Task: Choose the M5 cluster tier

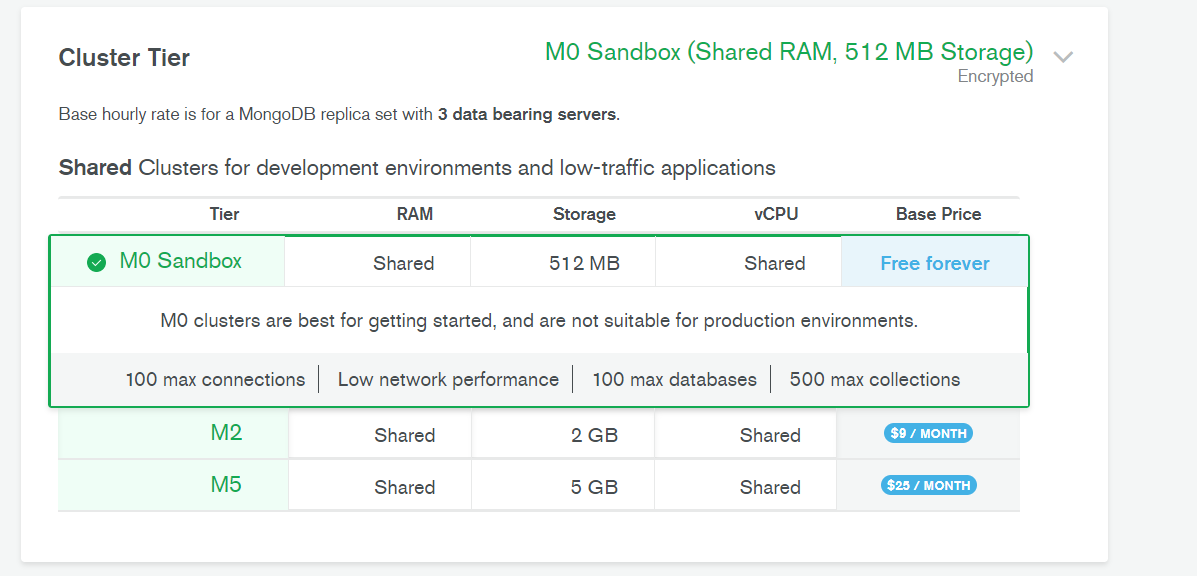Action: coord(226,484)
